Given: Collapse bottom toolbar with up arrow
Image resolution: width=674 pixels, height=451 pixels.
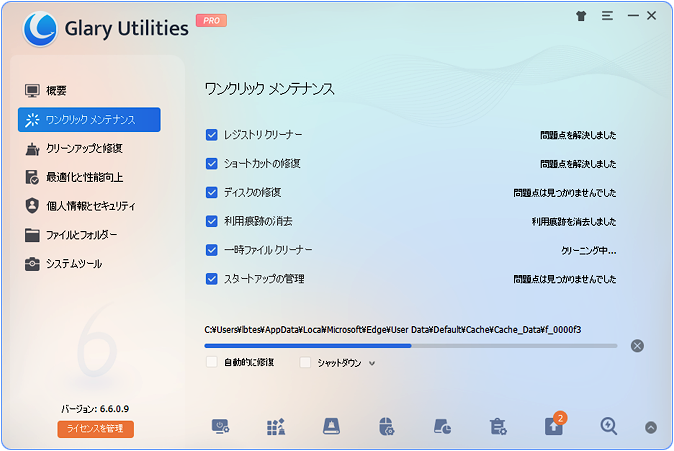Looking at the screenshot, I should (x=651, y=427).
